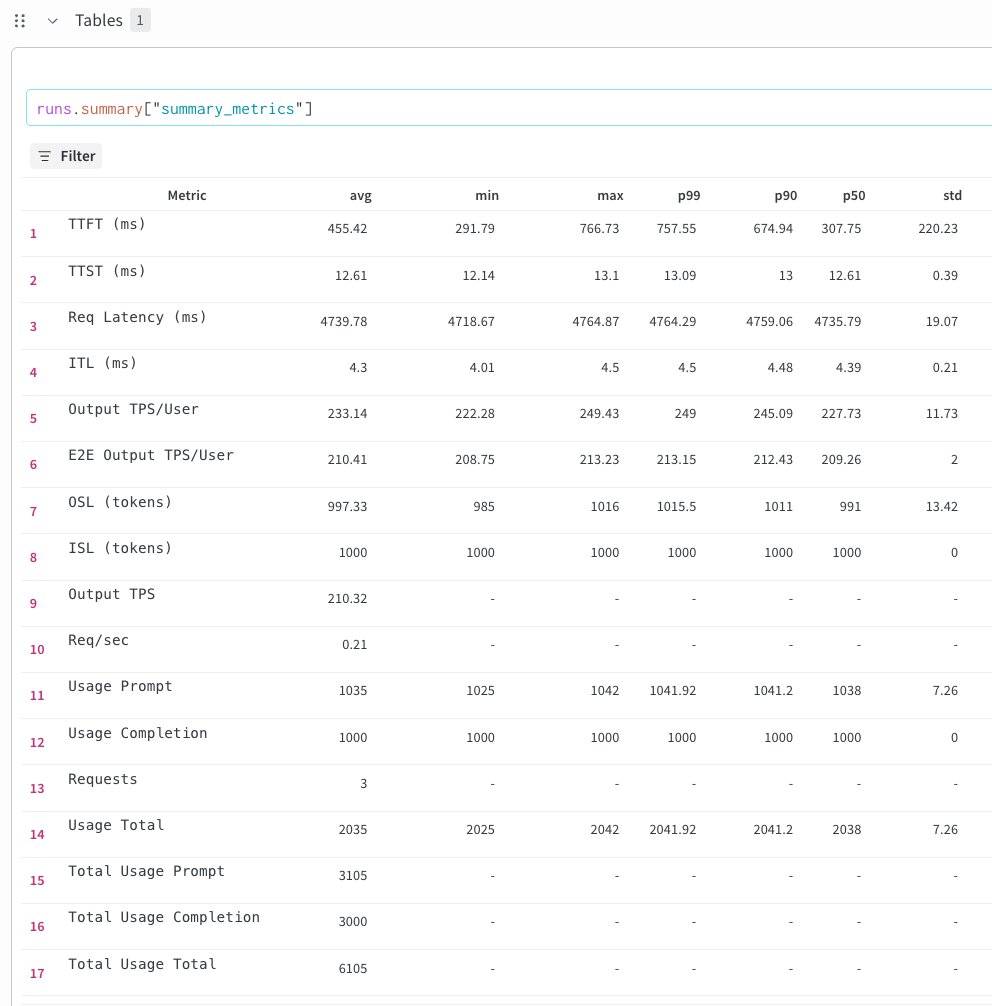Select row number 13 Requests
This screenshot has height=1006, width=992.
(x=37, y=789)
